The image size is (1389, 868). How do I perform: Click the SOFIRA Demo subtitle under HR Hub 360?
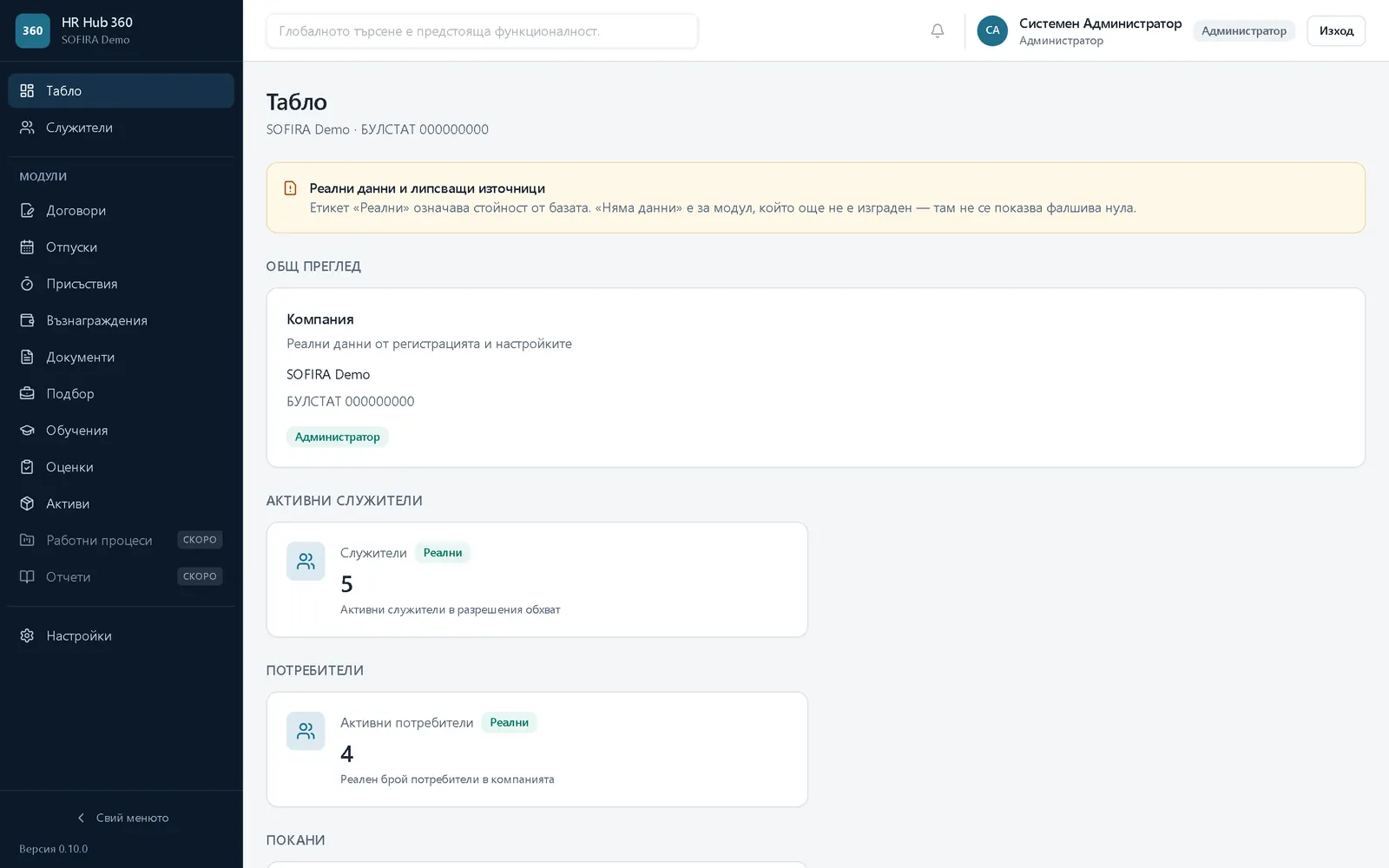95,40
